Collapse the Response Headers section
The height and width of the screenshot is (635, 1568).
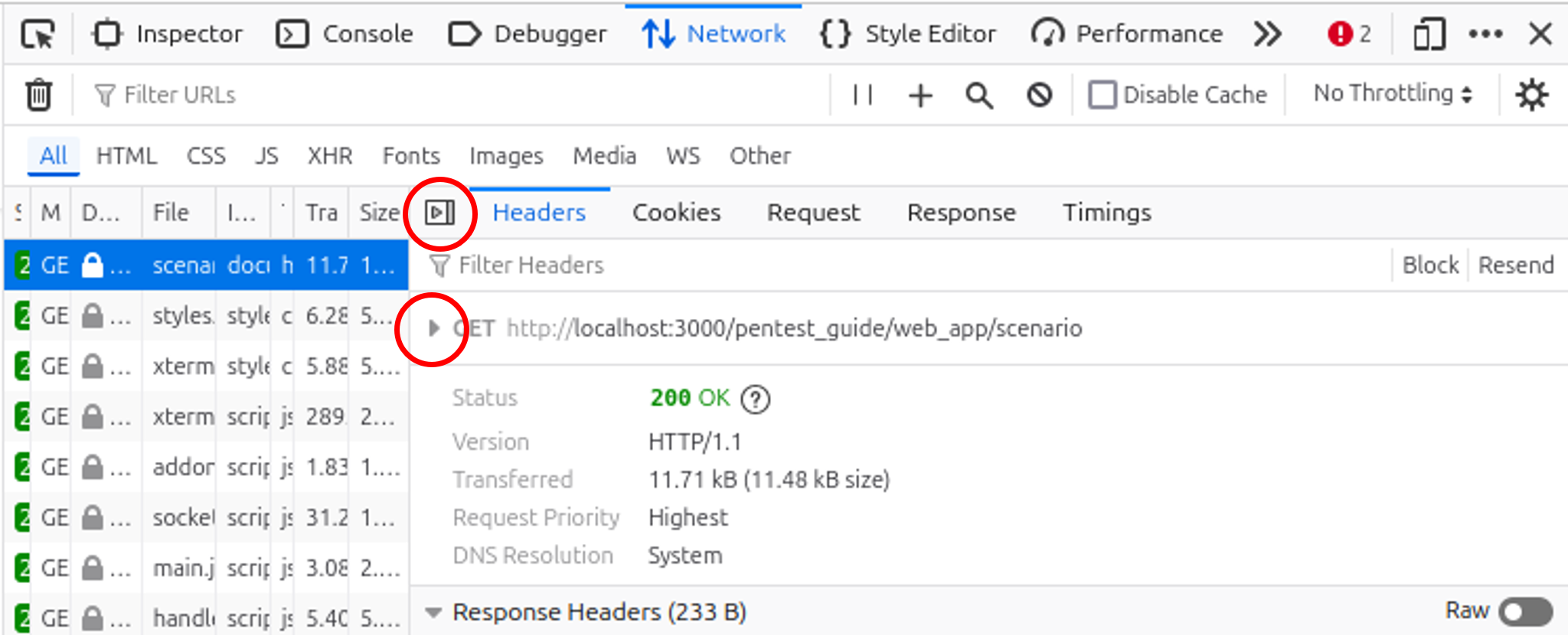pos(433,613)
